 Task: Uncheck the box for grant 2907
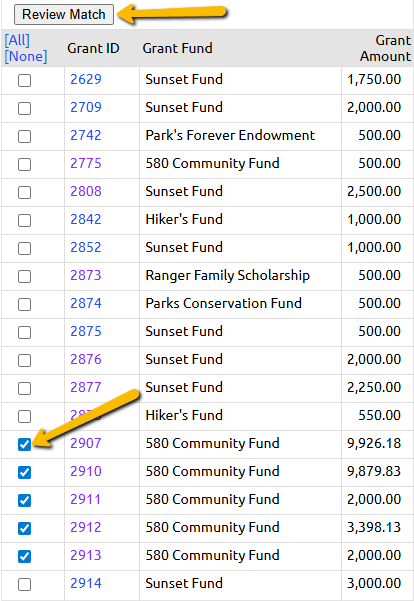(25, 444)
